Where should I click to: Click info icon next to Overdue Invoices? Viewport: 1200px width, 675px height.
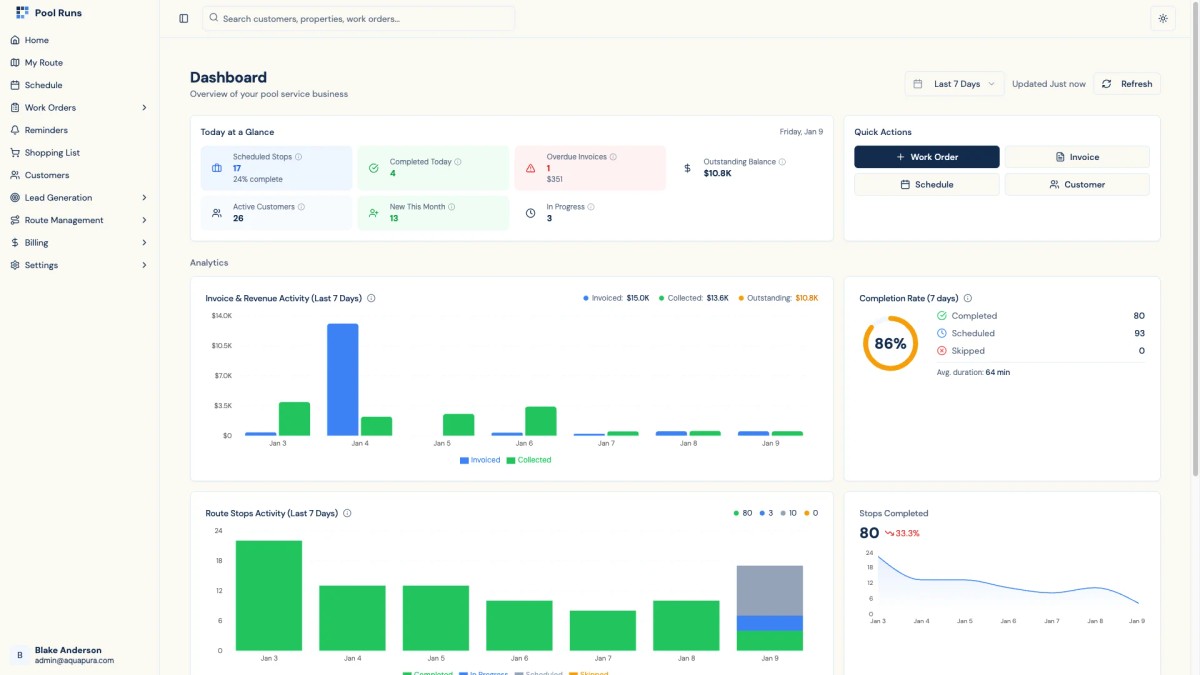pyautogui.click(x=613, y=157)
